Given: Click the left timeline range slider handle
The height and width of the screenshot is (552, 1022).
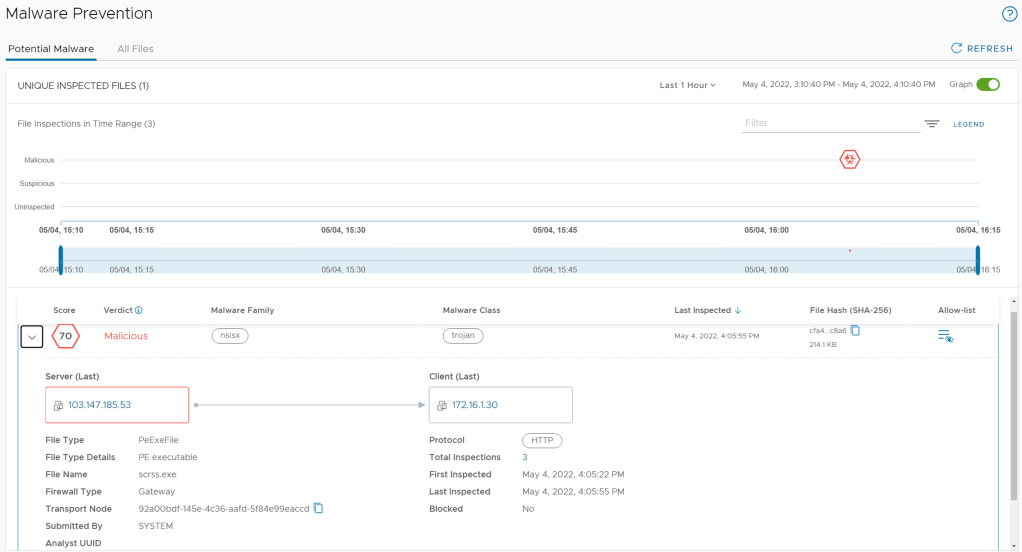Looking at the screenshot, I should point(61,259).
